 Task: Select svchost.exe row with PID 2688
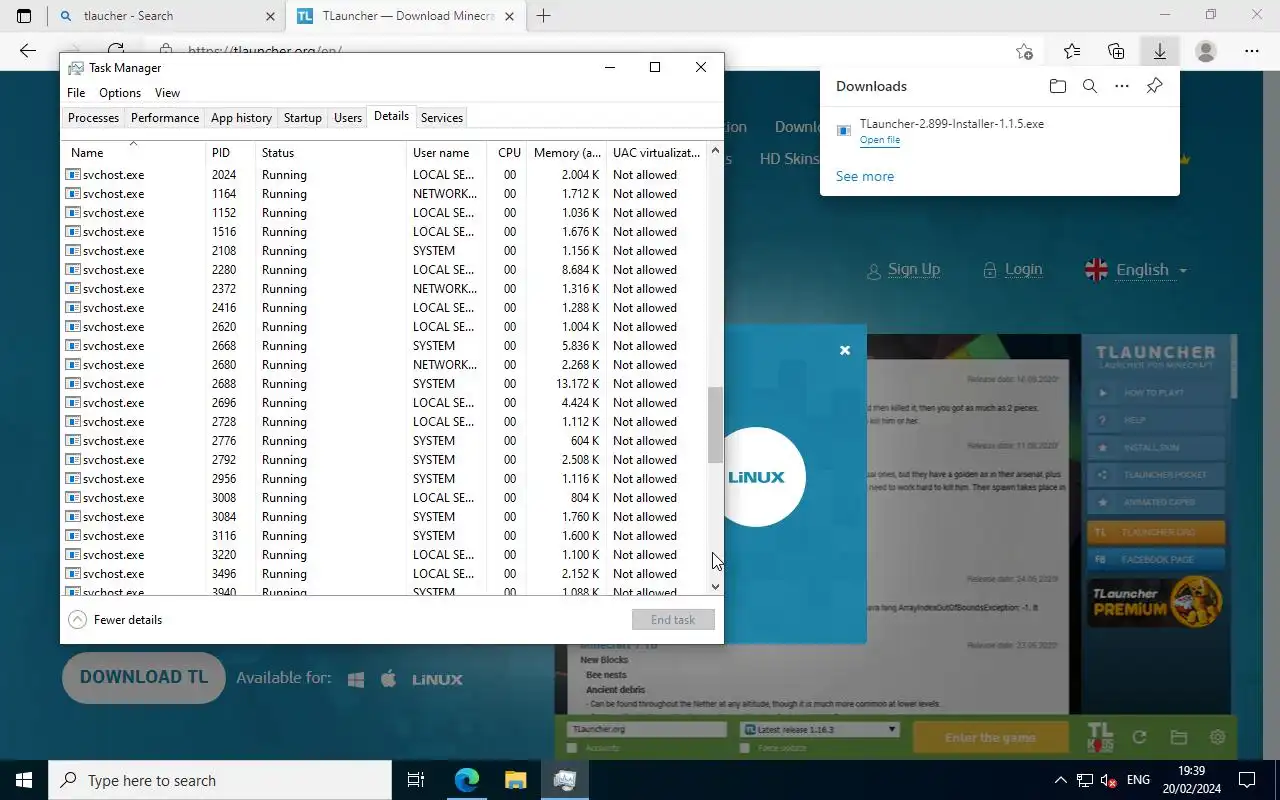pos(385,384)
